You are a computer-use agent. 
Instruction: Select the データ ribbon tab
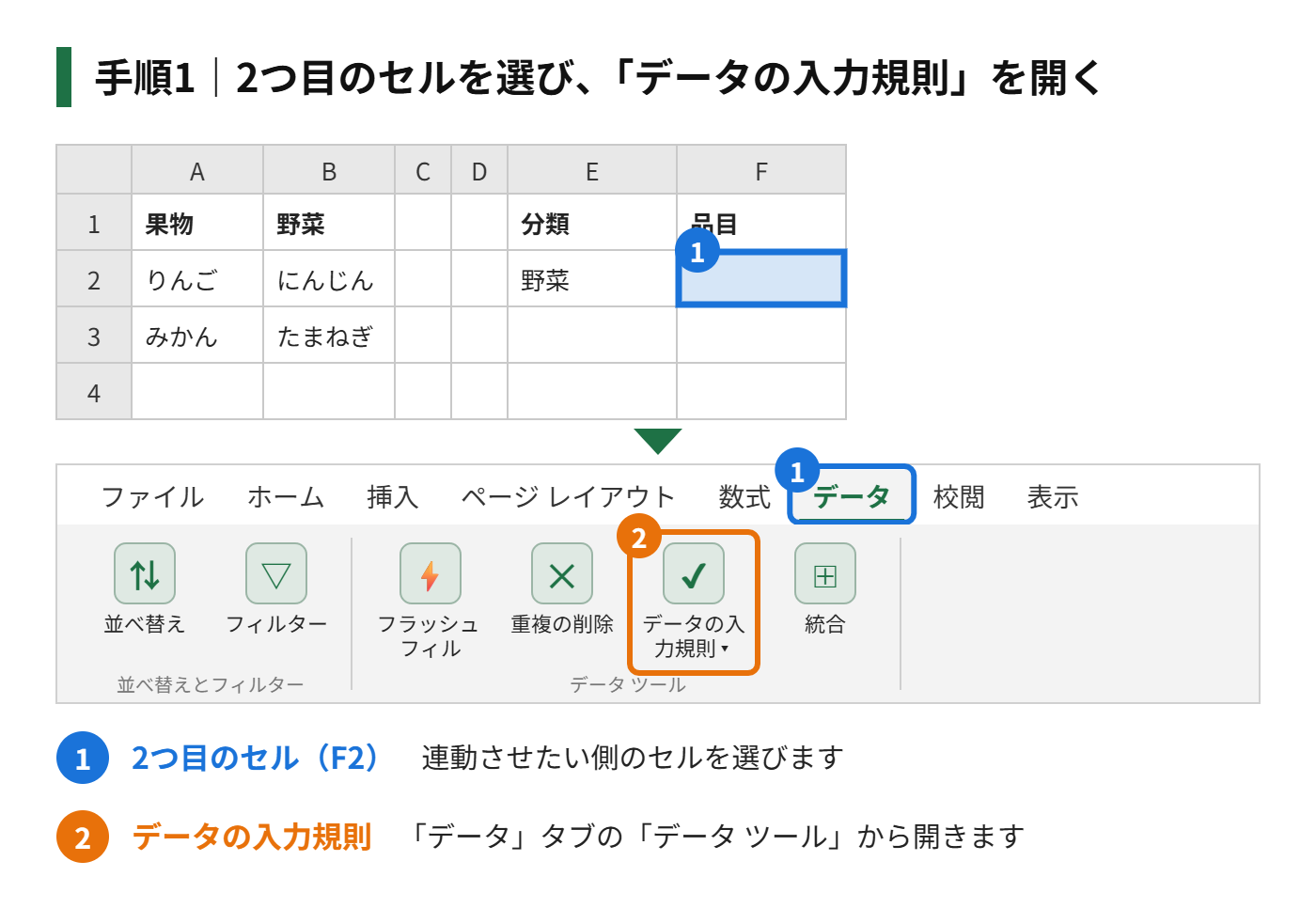(x=852, y=495)
